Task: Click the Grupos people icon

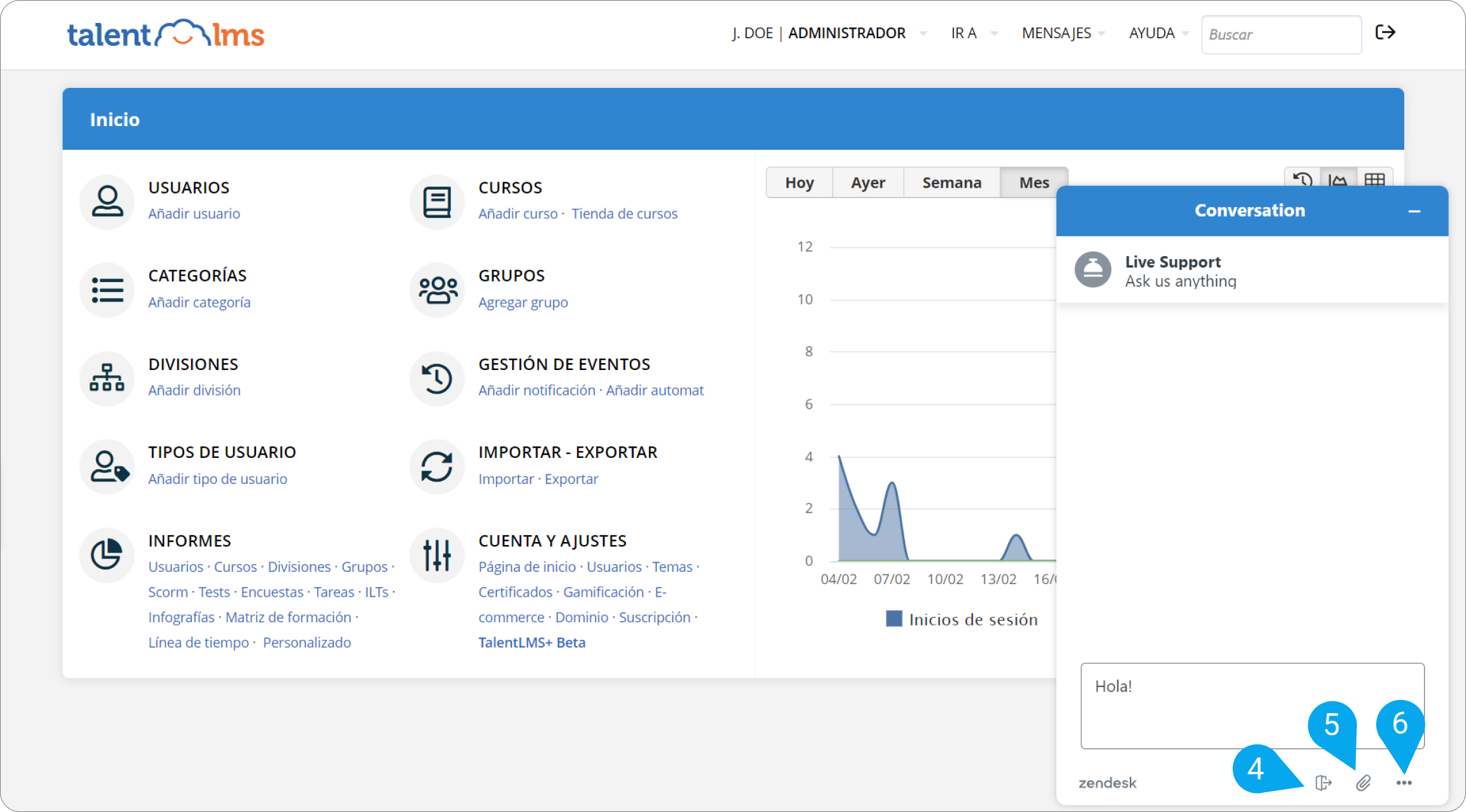Action: coord(437,290)
